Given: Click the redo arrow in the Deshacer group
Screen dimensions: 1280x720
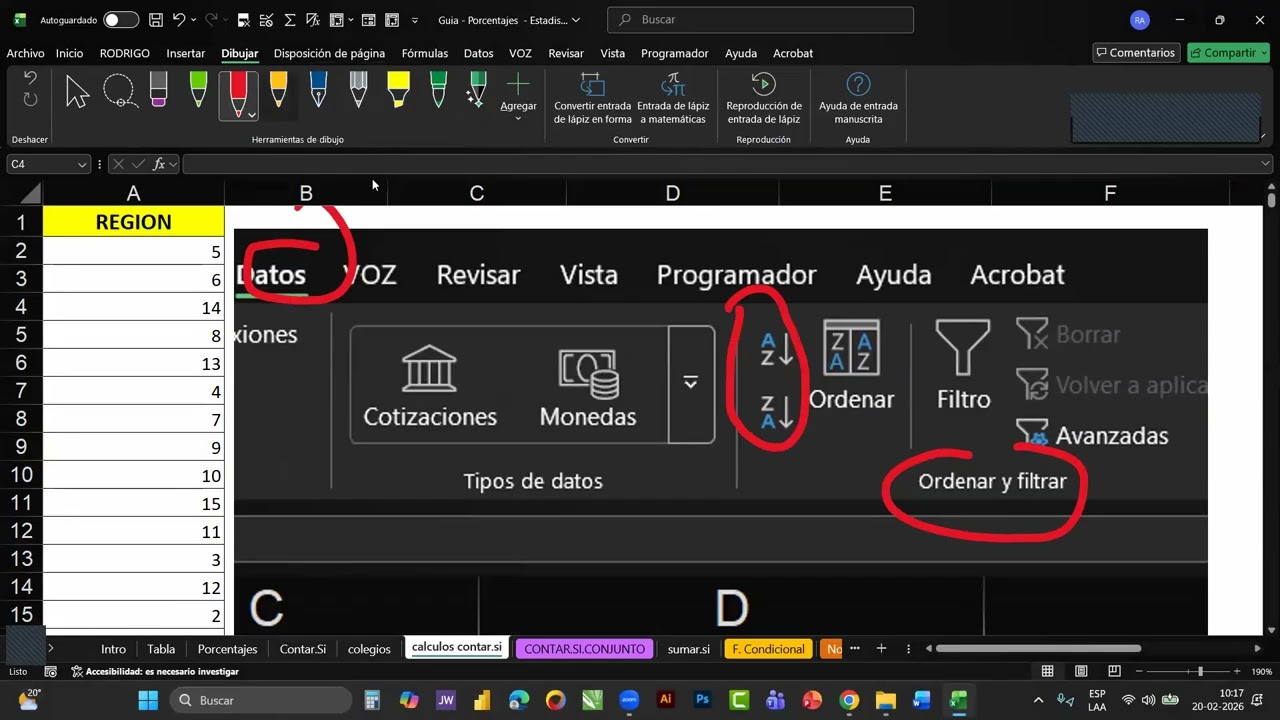Looking at the screenshot, I should tap(30, 99).
